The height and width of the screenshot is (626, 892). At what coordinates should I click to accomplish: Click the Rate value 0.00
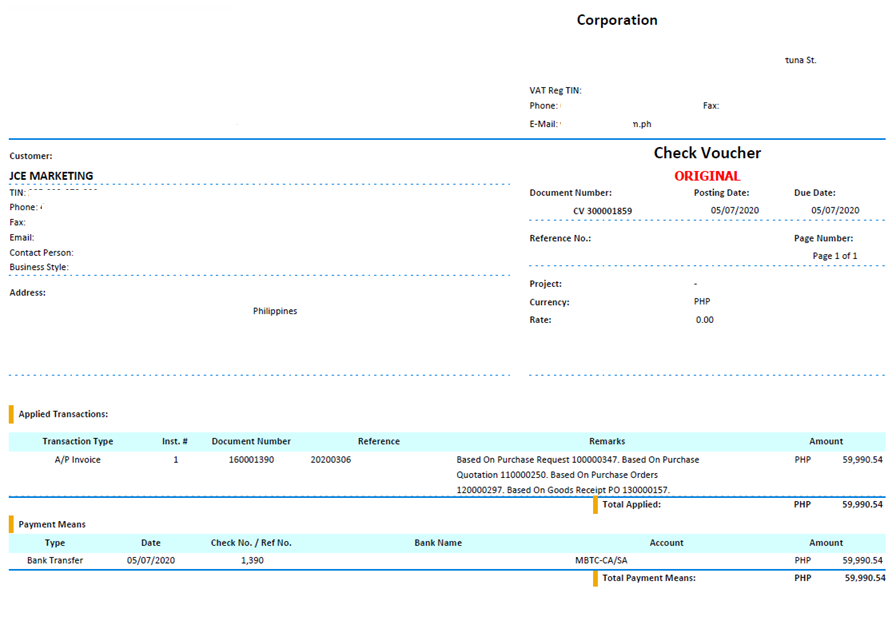pyautogui.click(x=704, y=320)
